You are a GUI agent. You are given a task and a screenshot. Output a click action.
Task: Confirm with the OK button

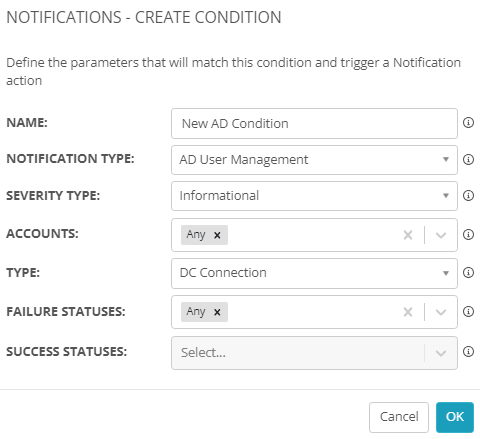click(x=455, y=417)
